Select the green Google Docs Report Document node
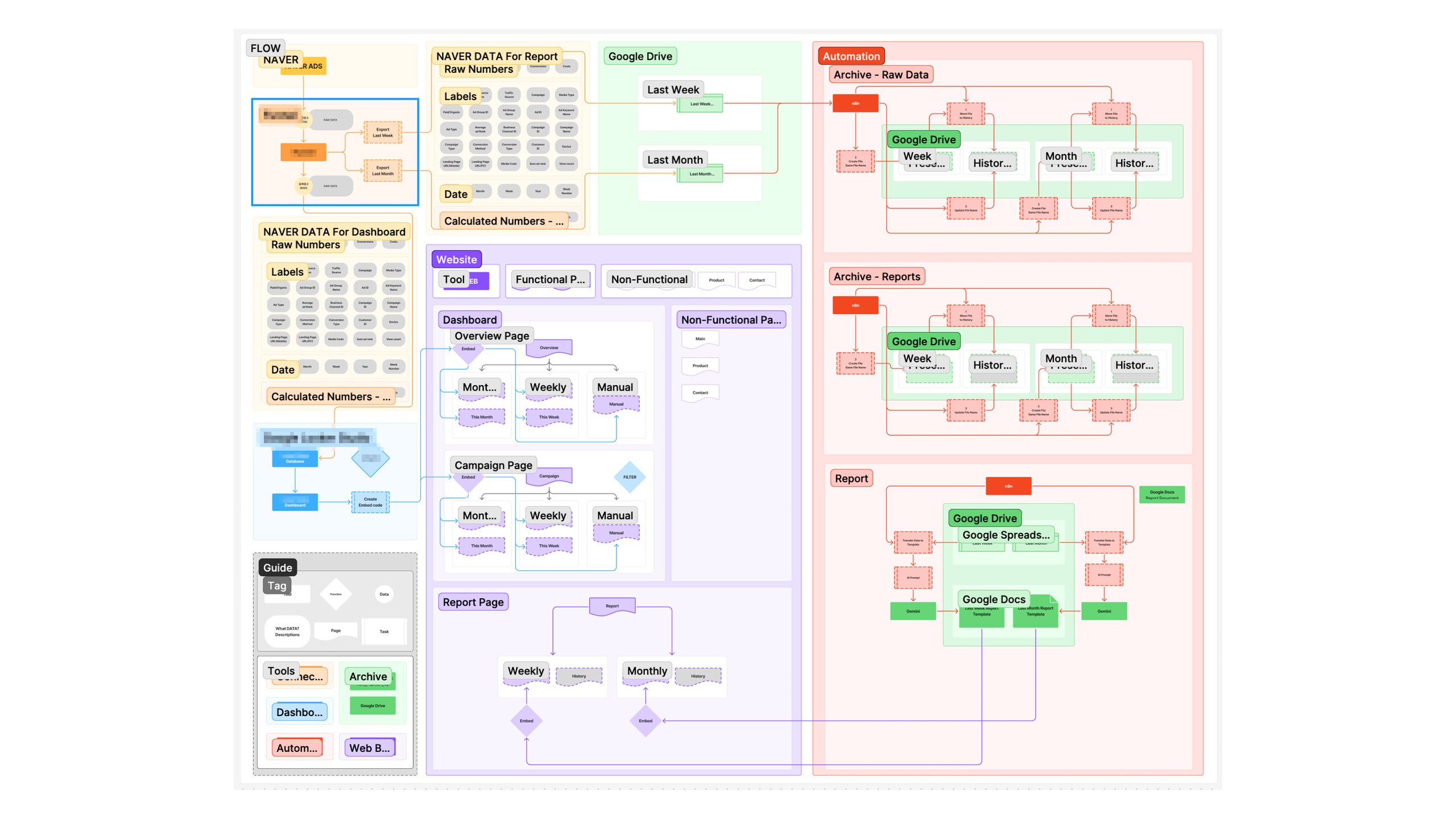 (1161, 495)
